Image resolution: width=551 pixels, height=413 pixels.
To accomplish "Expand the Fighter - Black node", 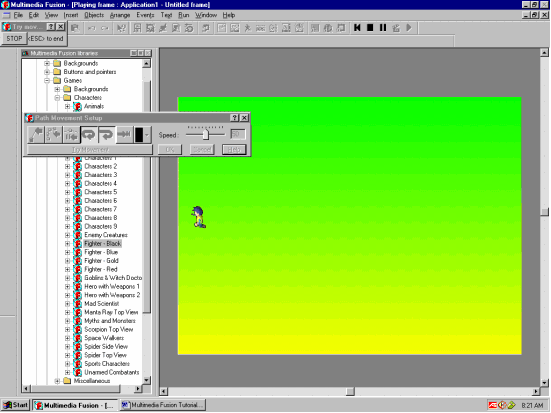I will click(67, 244).
